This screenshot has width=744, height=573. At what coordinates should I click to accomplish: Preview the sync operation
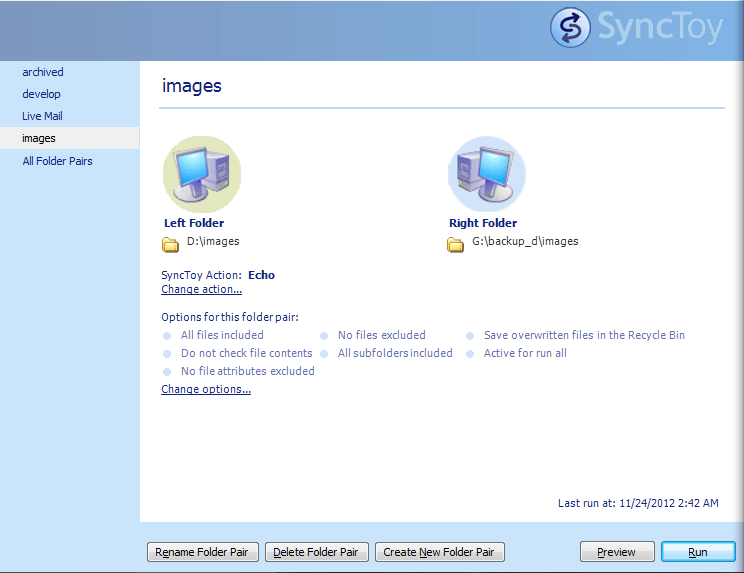click(617, 552)
